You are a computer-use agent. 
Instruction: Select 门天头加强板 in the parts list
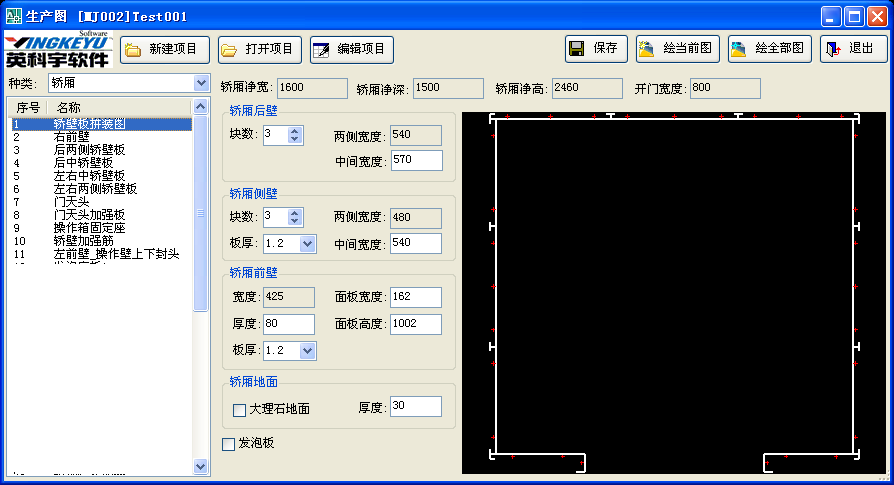pos(89,215)
